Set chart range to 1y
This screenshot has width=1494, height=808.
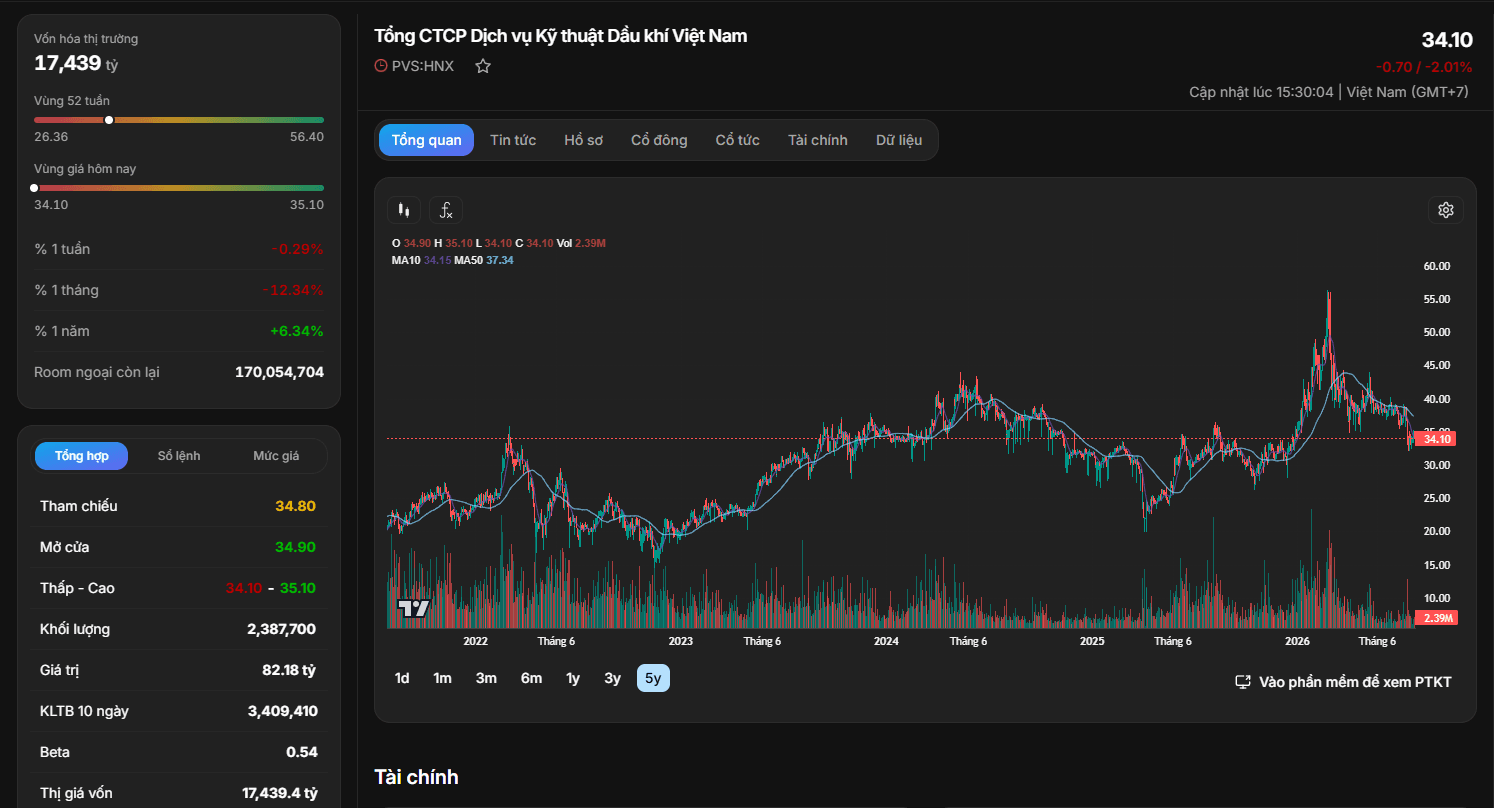tap(573, 678)
